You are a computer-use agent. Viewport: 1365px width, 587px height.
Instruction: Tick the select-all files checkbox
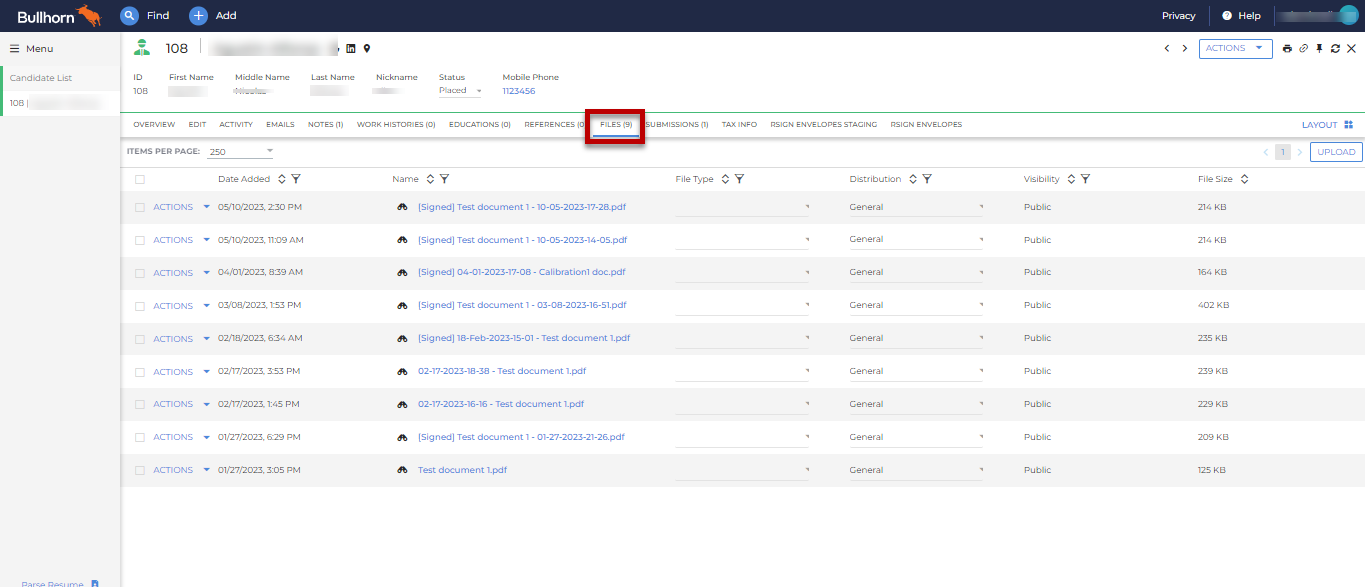[140, 180]
